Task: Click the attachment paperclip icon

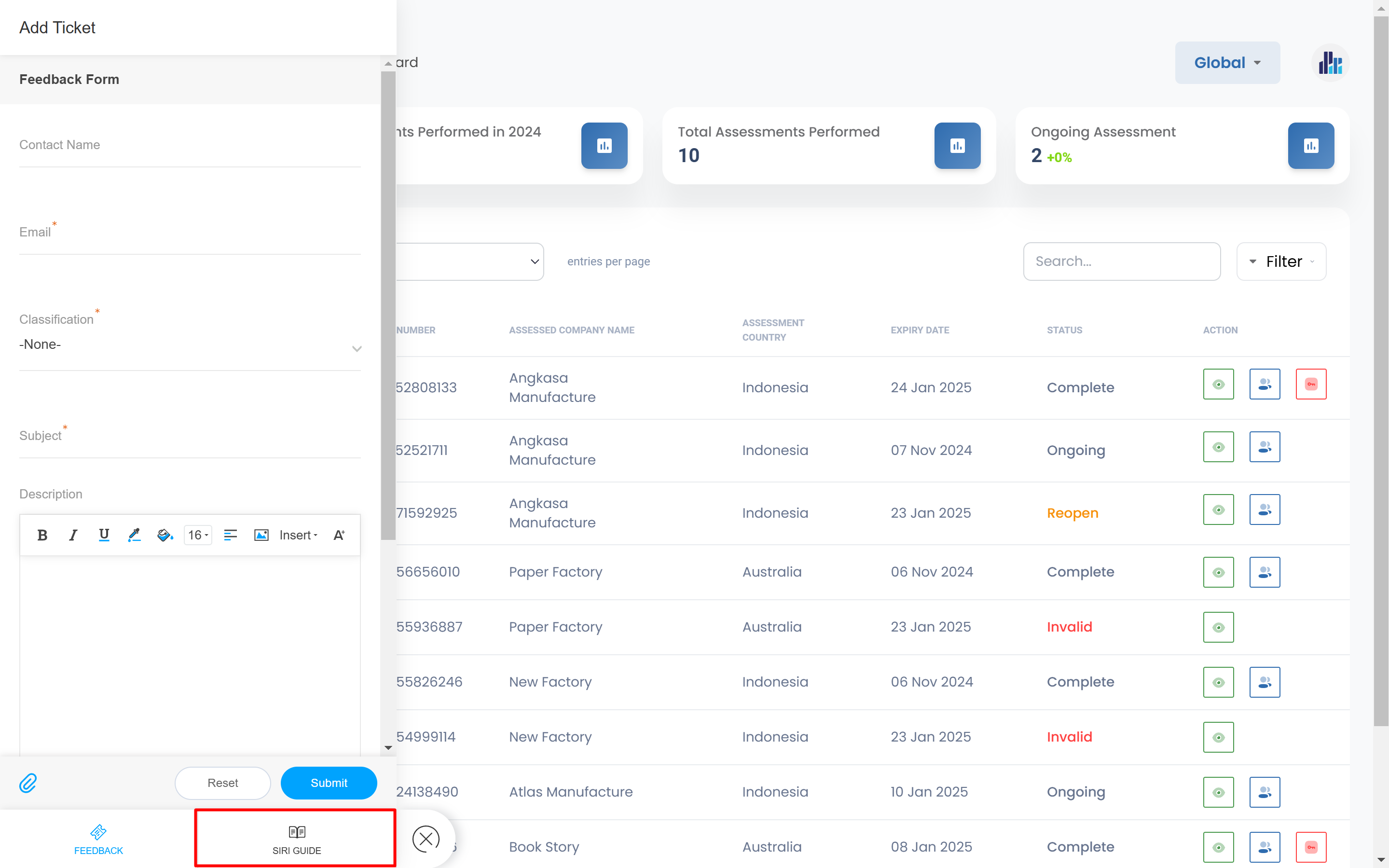Action: click(28, 783)
